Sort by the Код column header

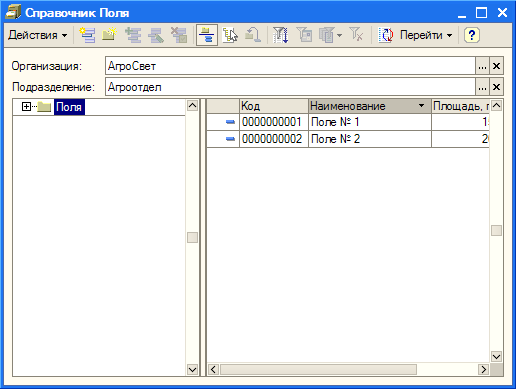274,106
